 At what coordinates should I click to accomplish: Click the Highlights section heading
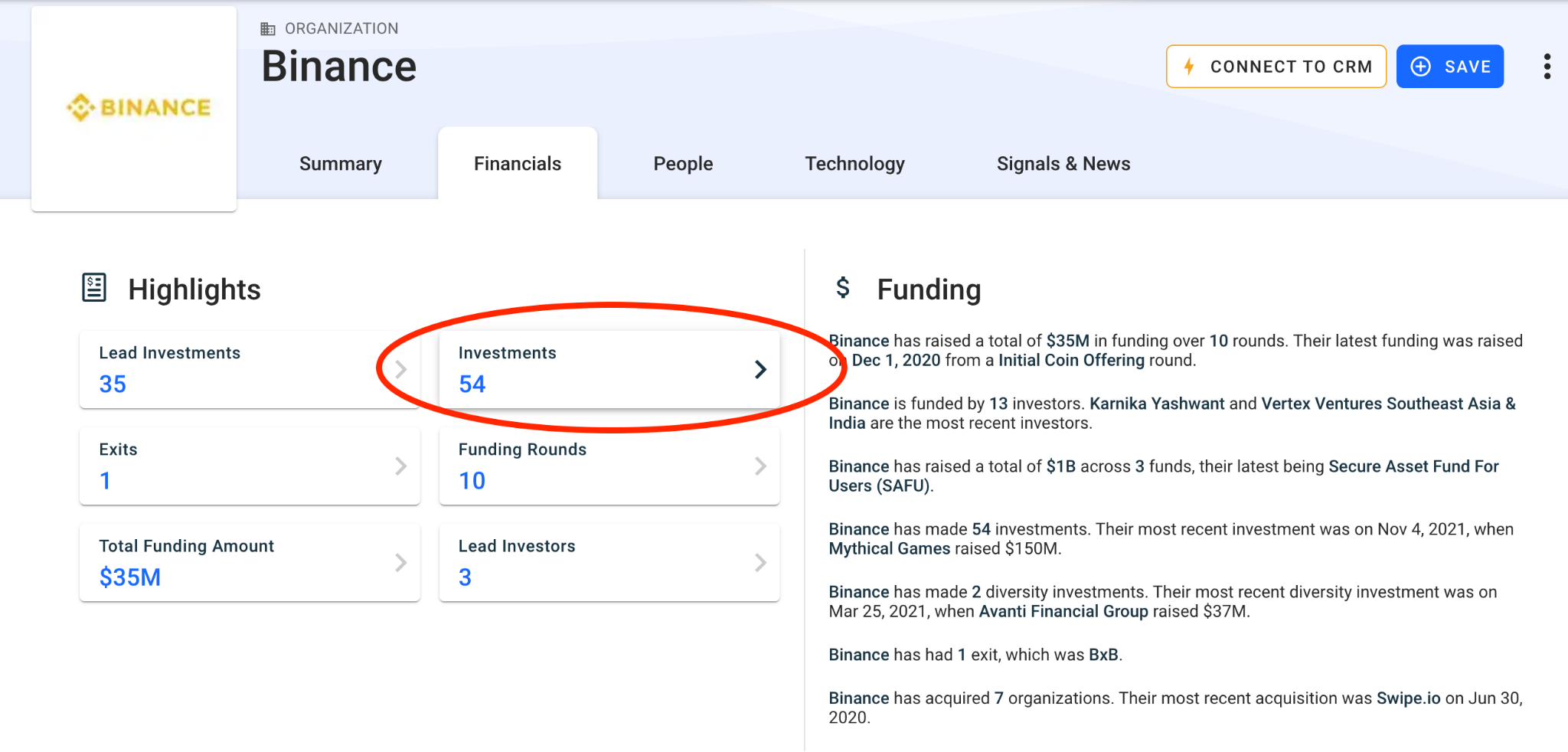point(194,289)
